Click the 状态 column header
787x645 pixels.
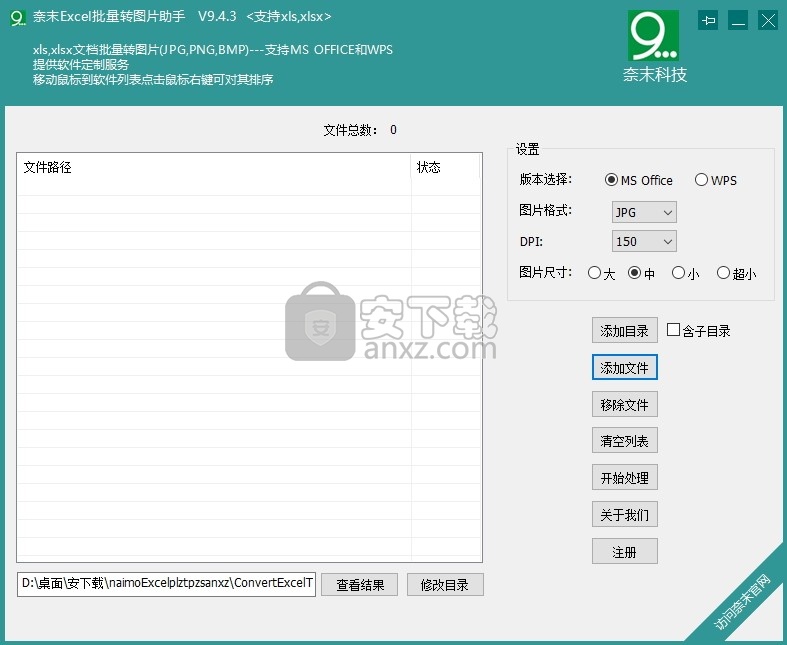click(x=446, y=167)
